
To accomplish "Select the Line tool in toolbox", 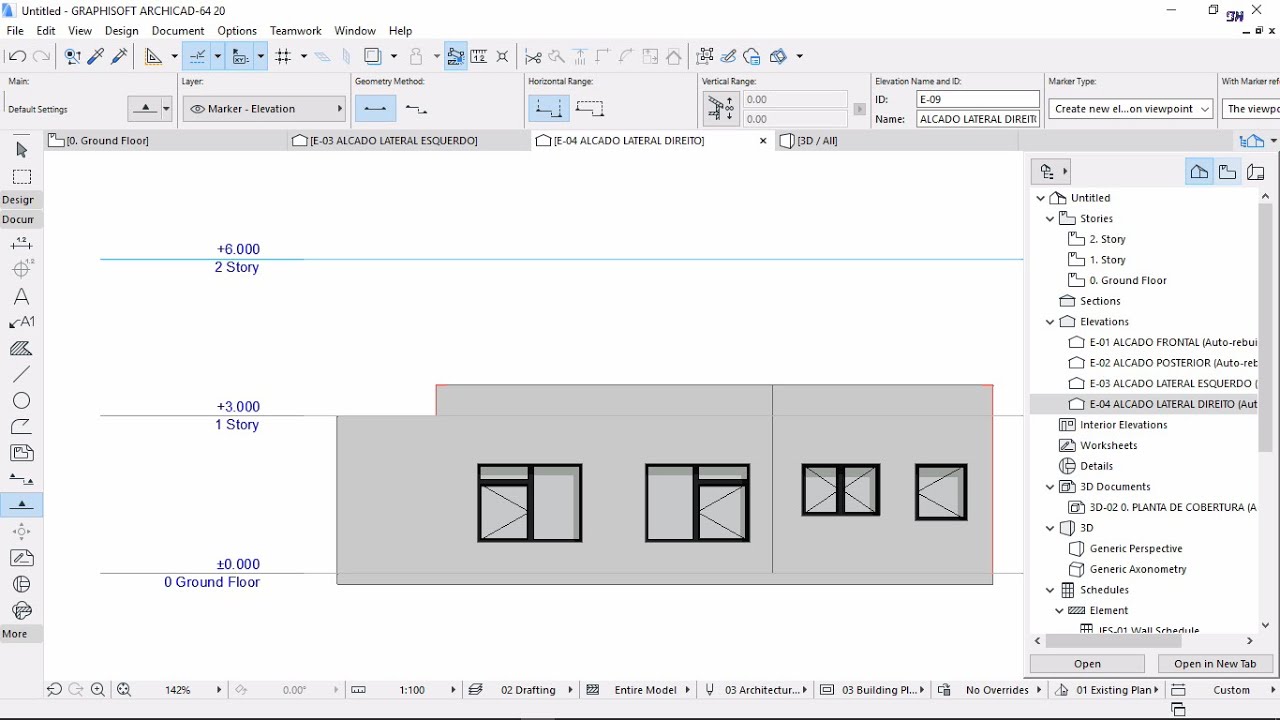I will 22,374.
